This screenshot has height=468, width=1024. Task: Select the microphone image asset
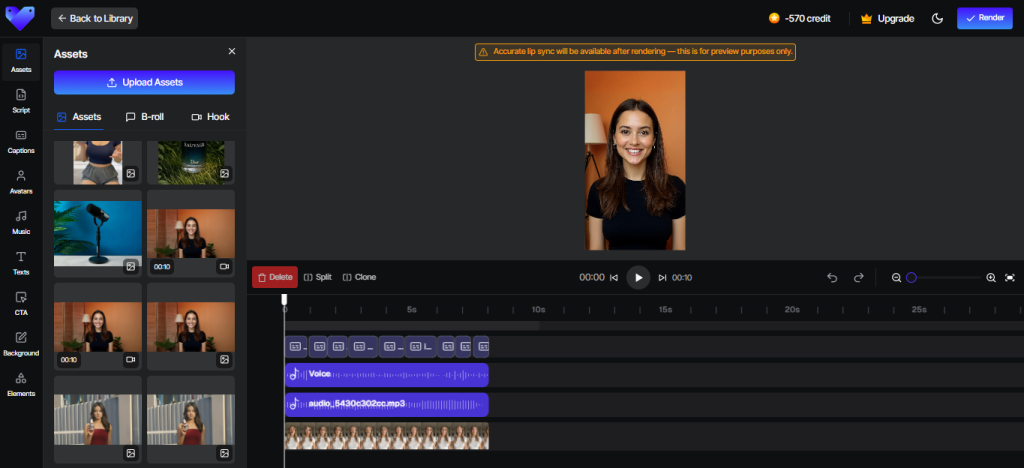pyautogui.click(x=98, y=233)
